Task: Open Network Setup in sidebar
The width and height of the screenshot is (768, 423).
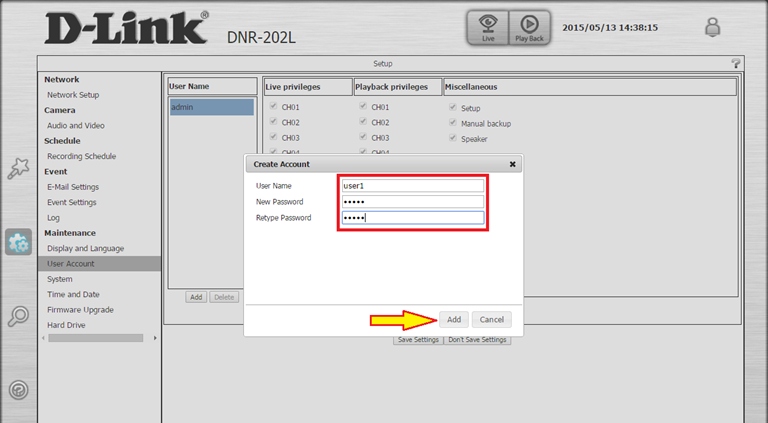Action: click(73, 95)
